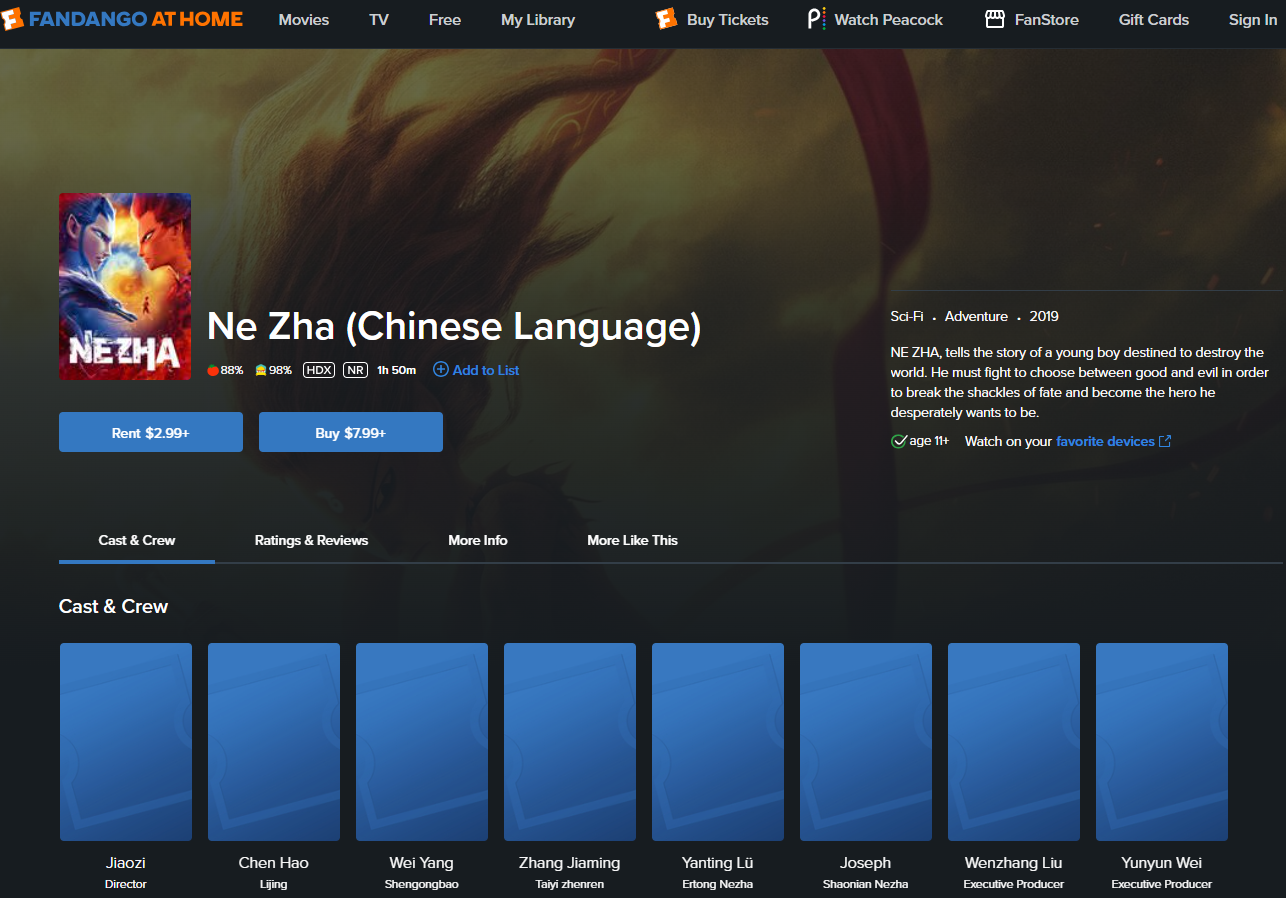
Task: Open the TV menu
Action: (x=379, y=20)
